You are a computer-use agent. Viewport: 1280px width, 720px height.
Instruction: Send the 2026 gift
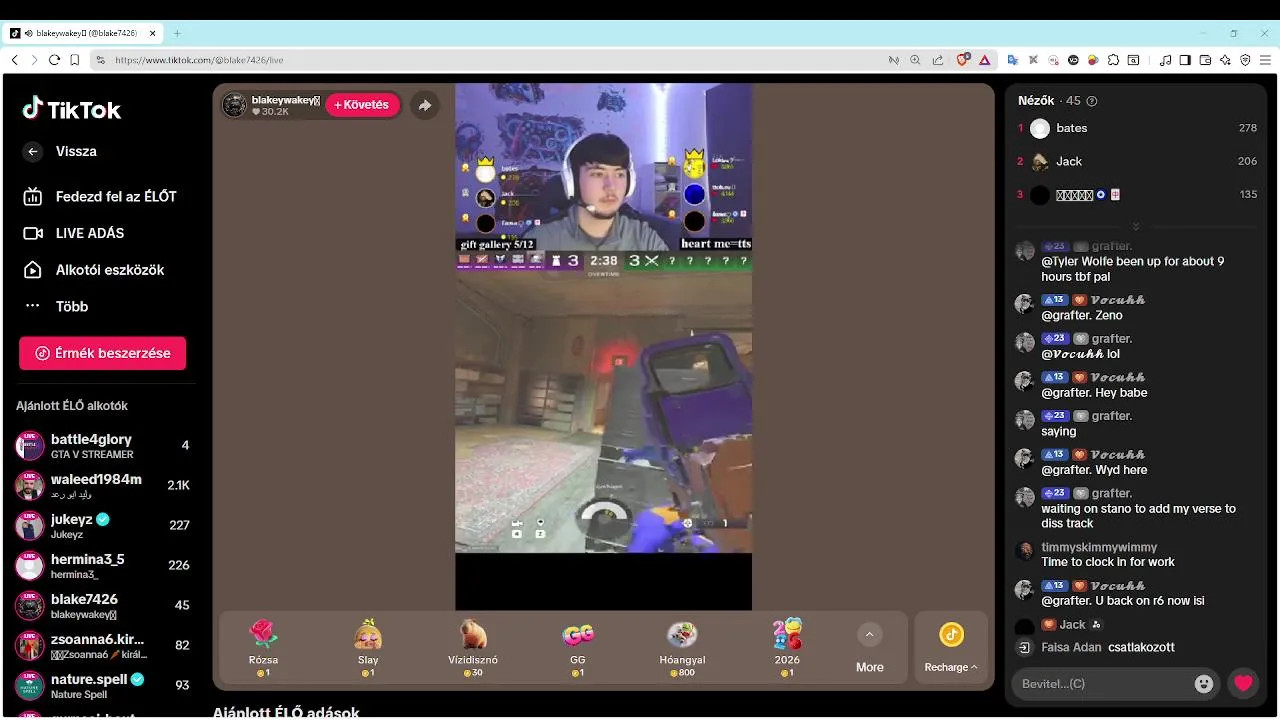pyautogui.click(x=787, y=648)
